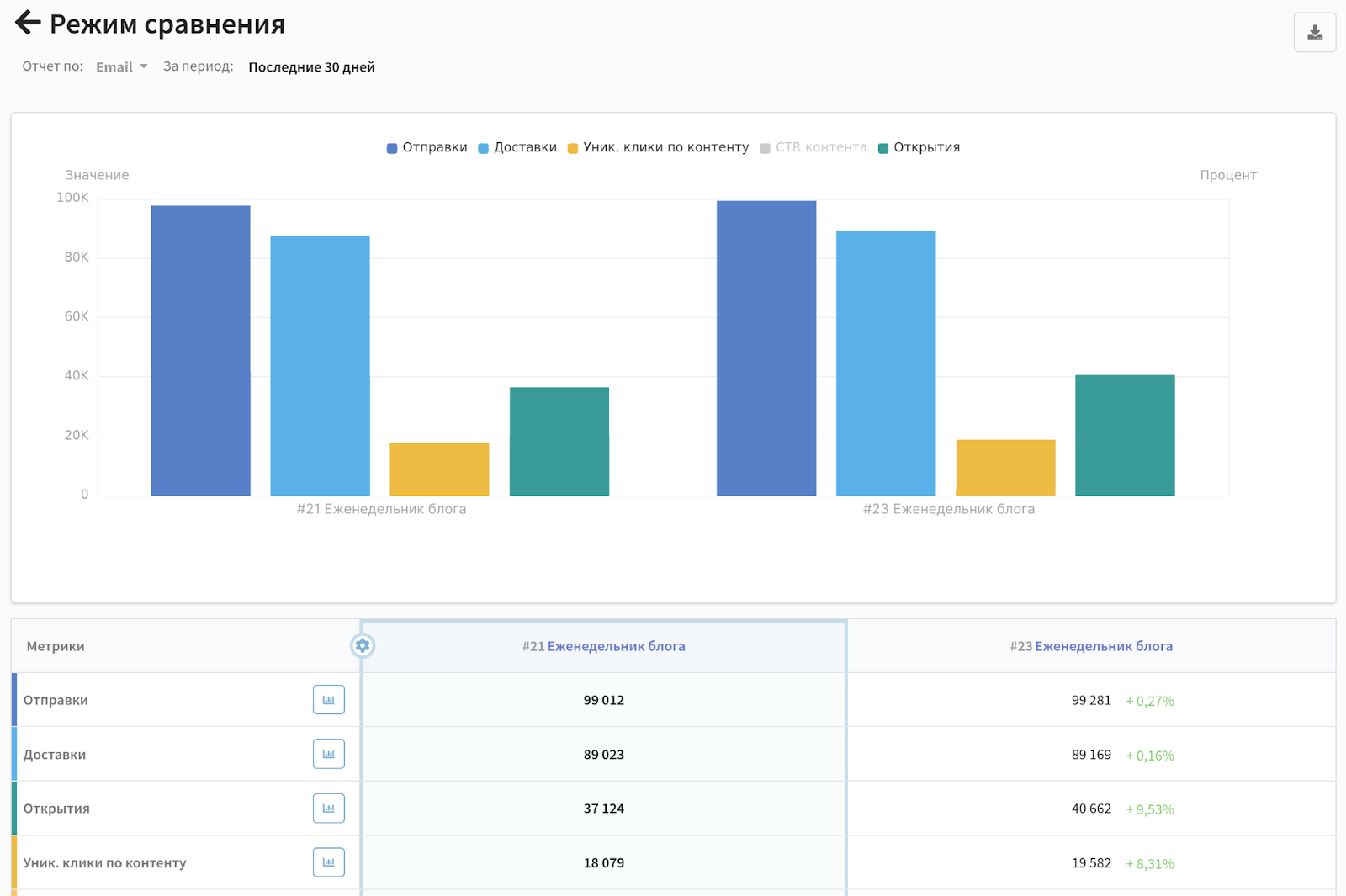Show chart for Отправки metric
This screenshot has width=1346, height=896.
(x=329, y=700)
